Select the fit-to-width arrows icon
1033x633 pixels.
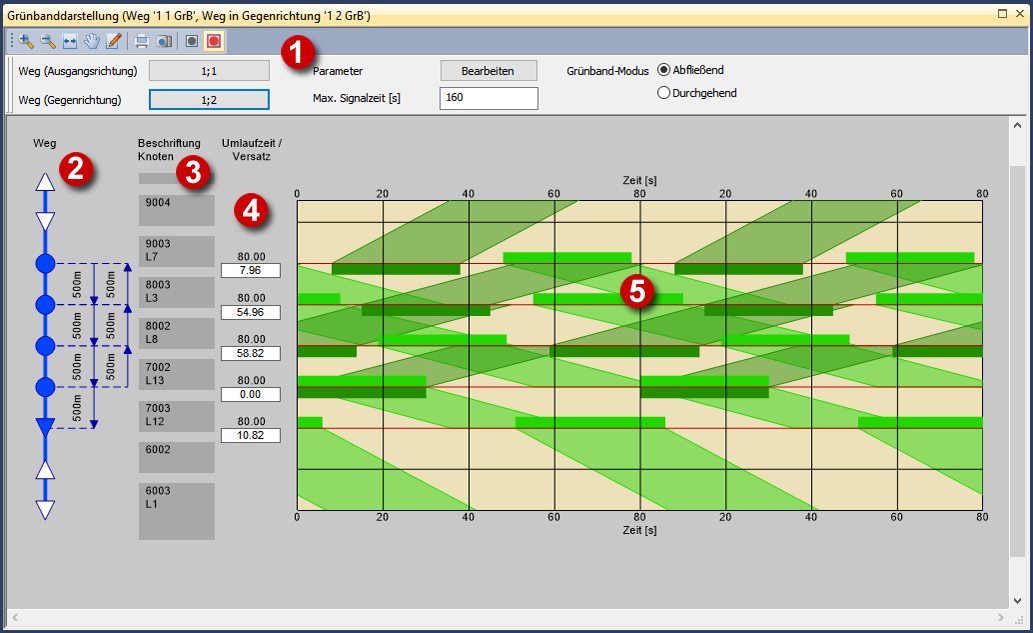(70, 41)
